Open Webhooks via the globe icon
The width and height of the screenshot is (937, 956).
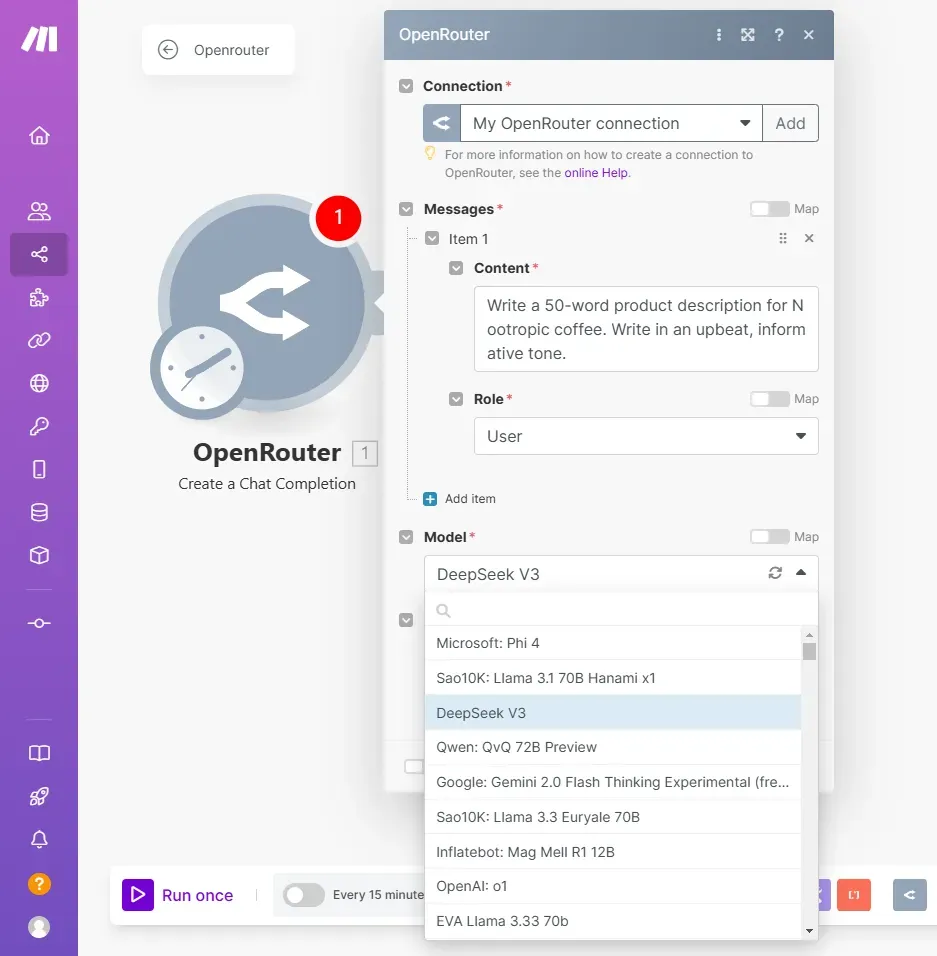point(39,383)
